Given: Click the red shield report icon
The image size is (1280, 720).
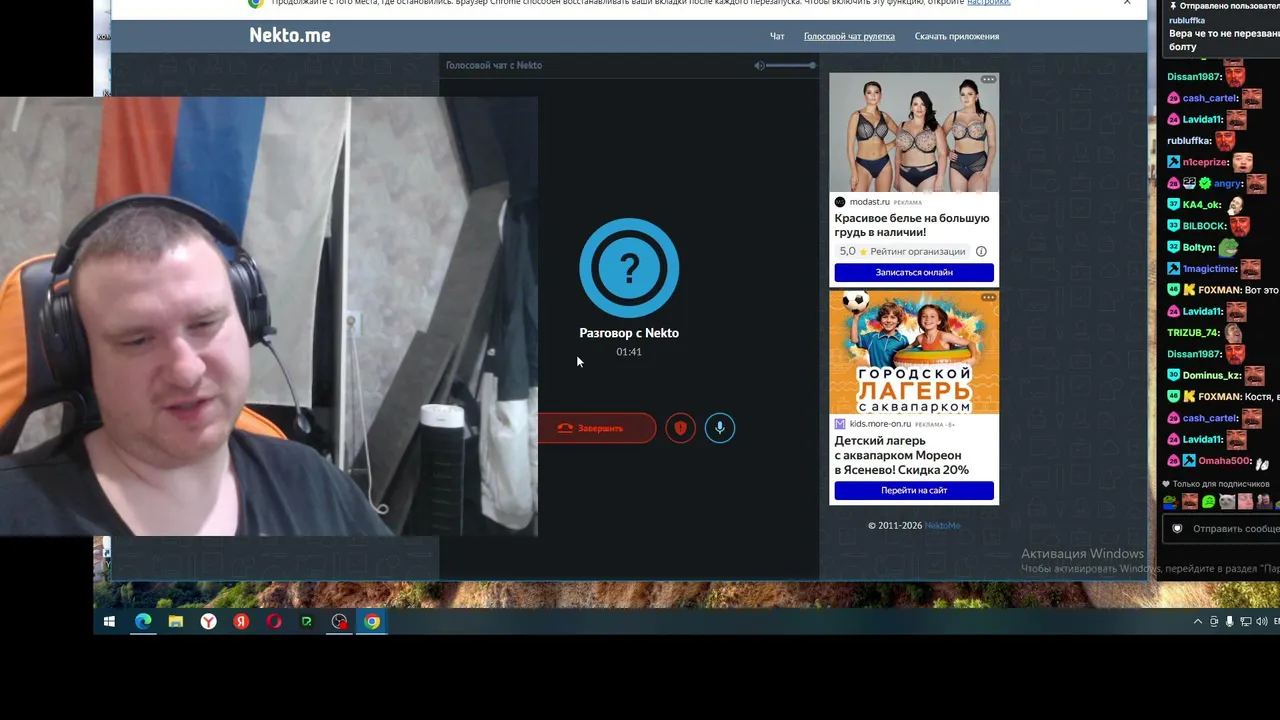Looking at the screenshot, I should pos(680,428).
